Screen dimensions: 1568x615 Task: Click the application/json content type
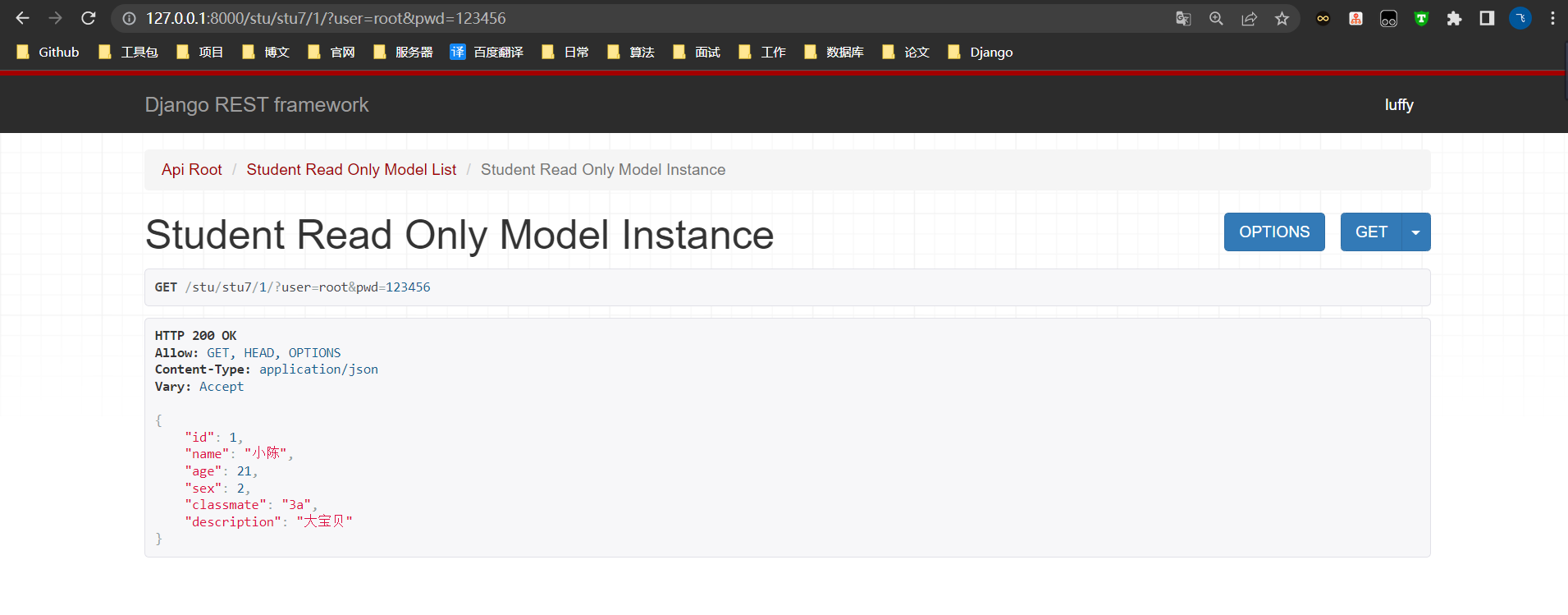(318, 369)
